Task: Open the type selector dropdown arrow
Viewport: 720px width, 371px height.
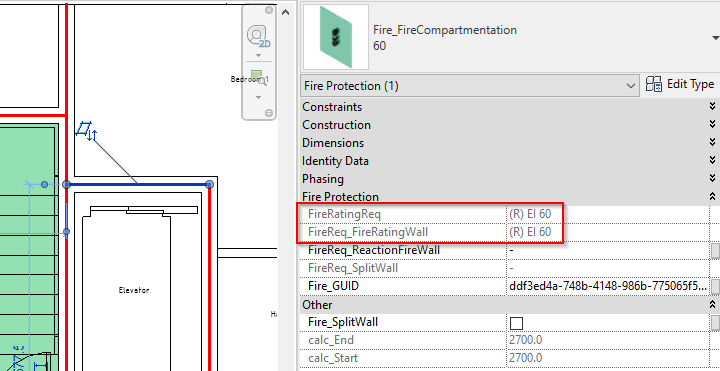Action: (715, 38)
